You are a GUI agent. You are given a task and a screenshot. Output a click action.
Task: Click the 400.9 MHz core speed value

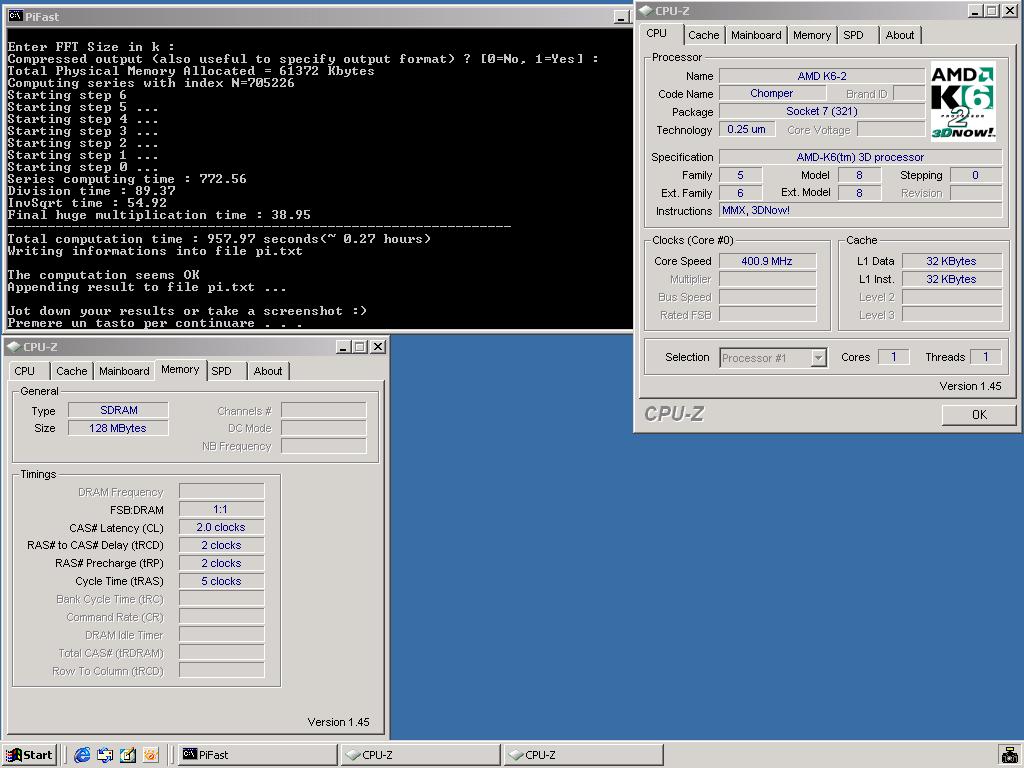[767, 261]
